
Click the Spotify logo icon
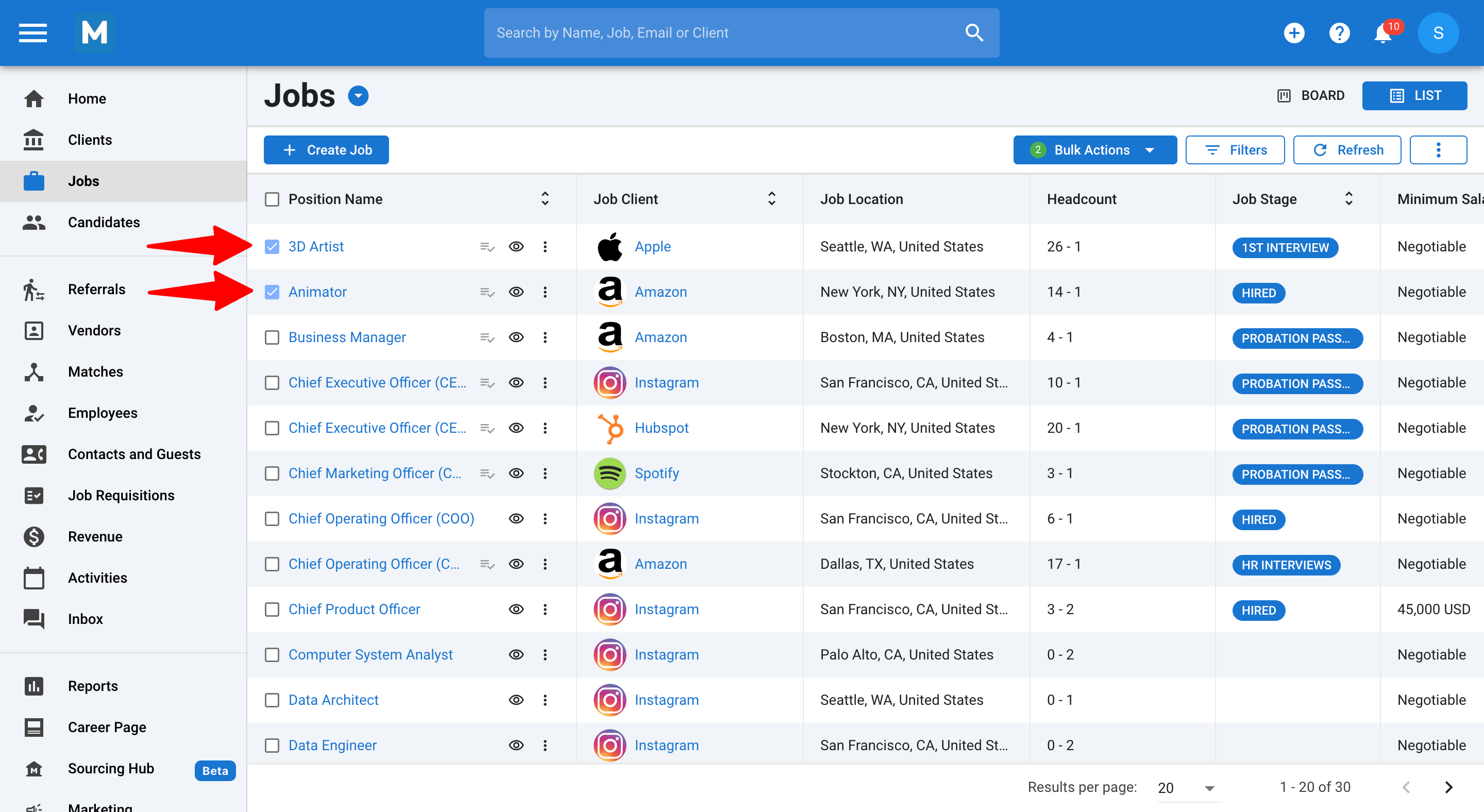[610, 473]
